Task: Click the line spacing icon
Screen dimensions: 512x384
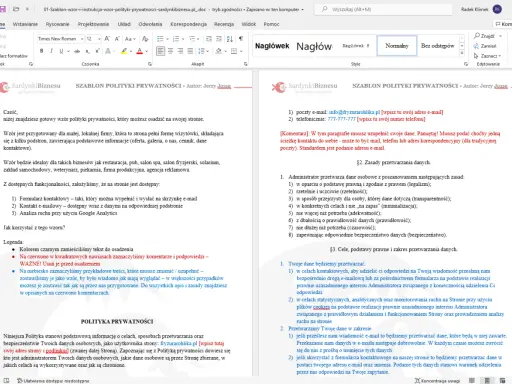Action: [201, 51]
